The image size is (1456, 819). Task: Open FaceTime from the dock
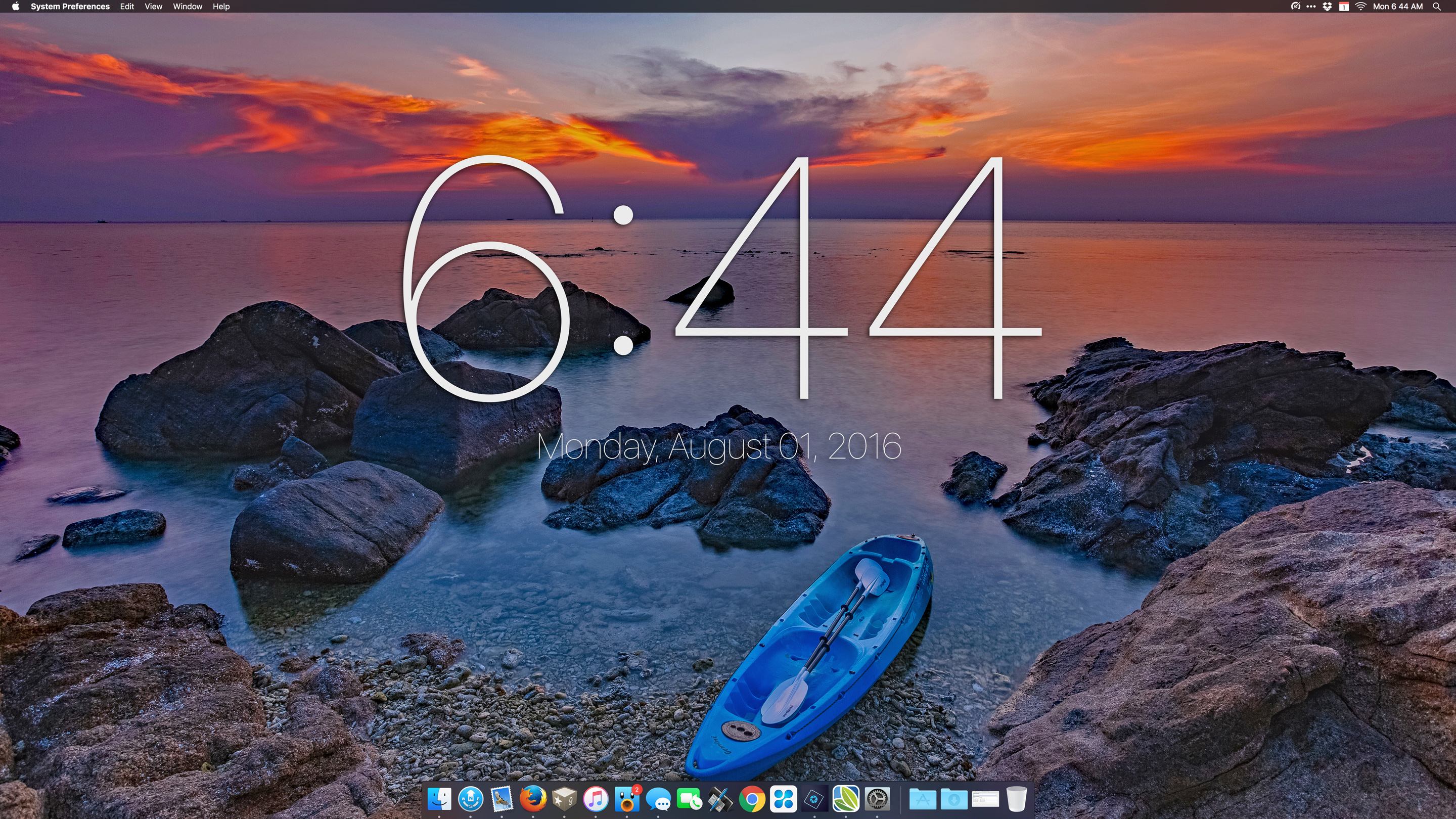tap(689, 800)
